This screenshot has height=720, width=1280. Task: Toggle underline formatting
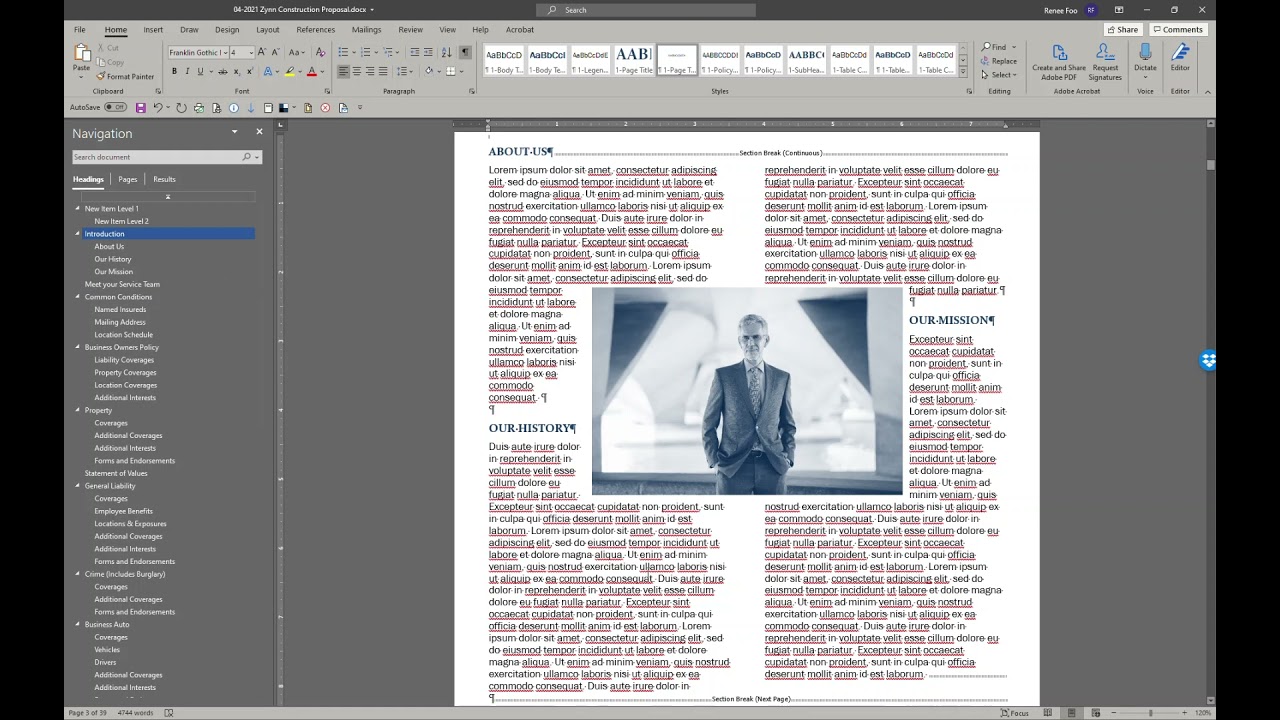[x=200, y=71]
